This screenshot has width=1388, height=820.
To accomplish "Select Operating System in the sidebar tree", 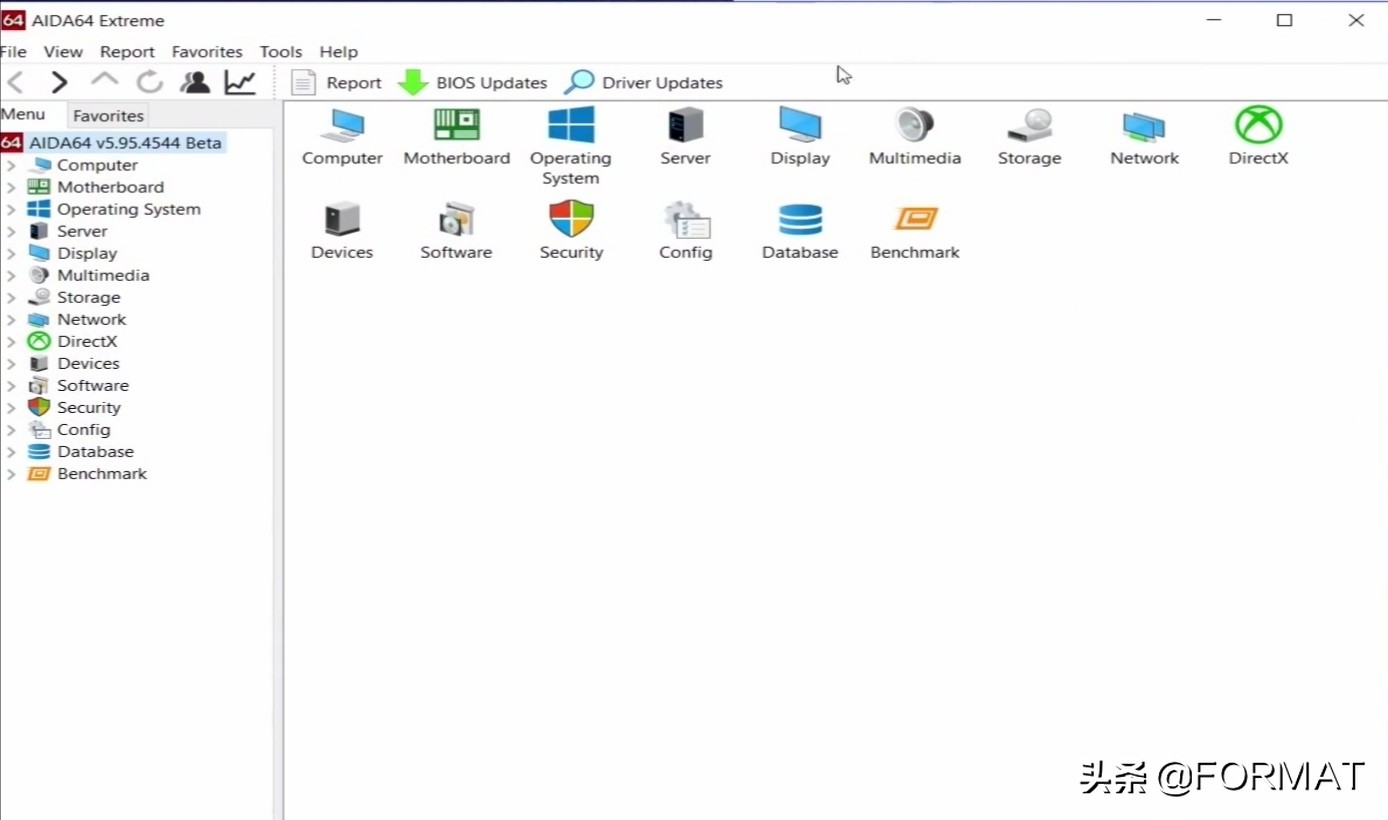I will click(128, 209).
